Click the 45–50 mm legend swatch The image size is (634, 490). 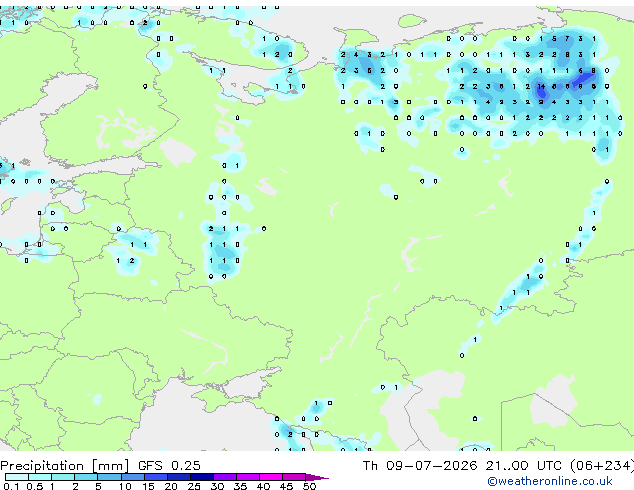(x=294, y=477)
